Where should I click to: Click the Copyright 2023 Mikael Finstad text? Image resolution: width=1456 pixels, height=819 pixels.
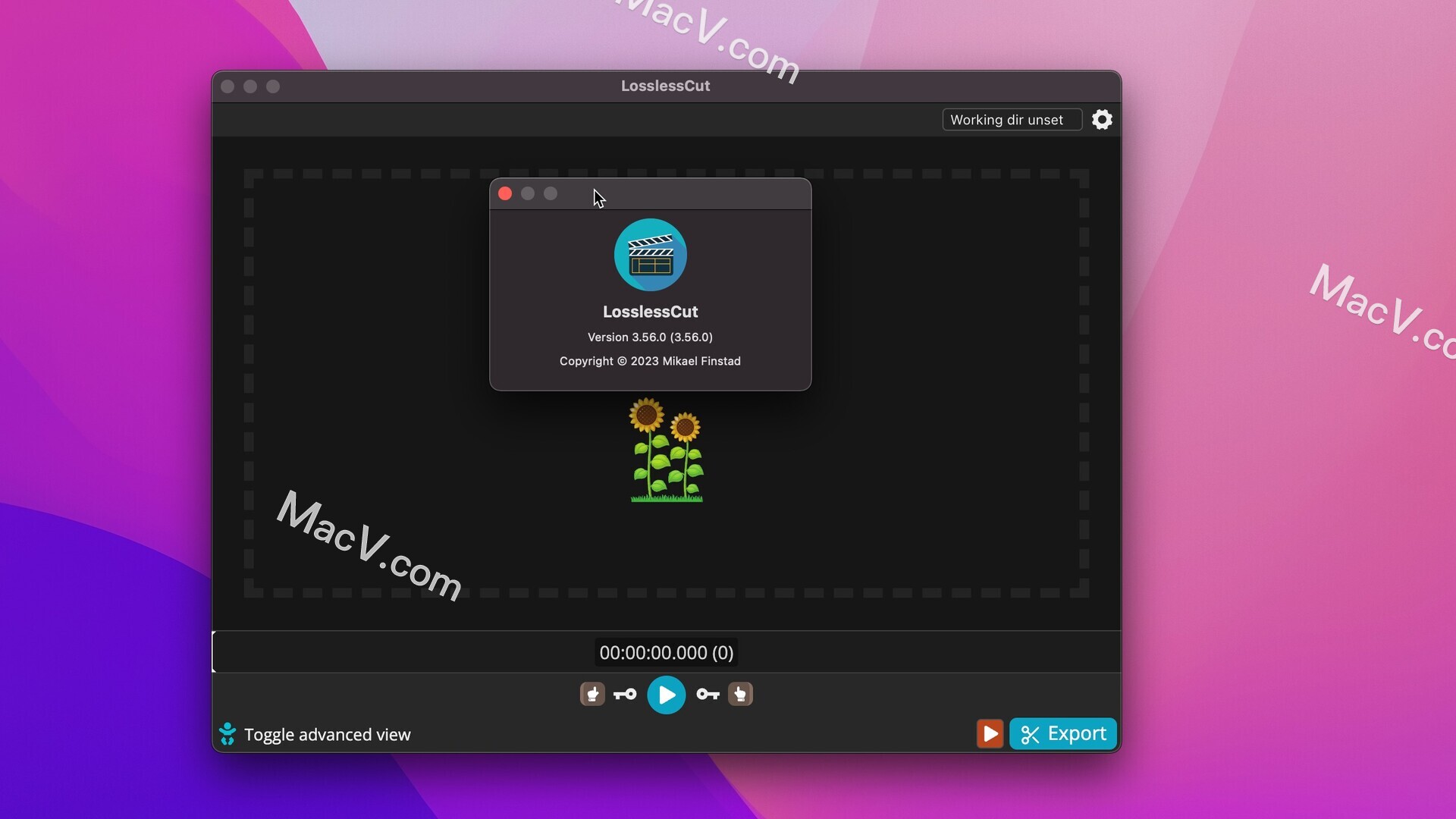(650, 361)
